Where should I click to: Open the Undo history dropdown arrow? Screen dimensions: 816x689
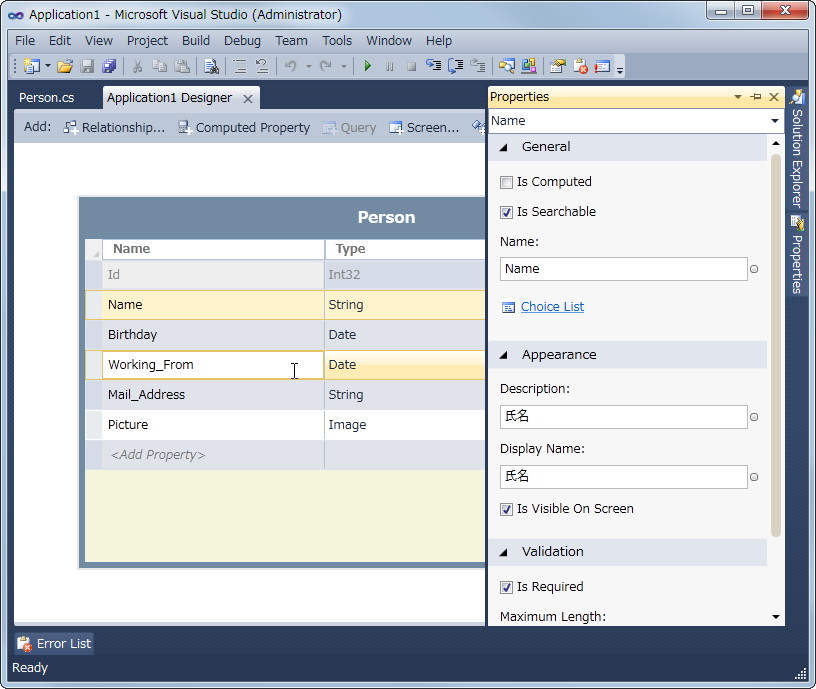point(309,67)
